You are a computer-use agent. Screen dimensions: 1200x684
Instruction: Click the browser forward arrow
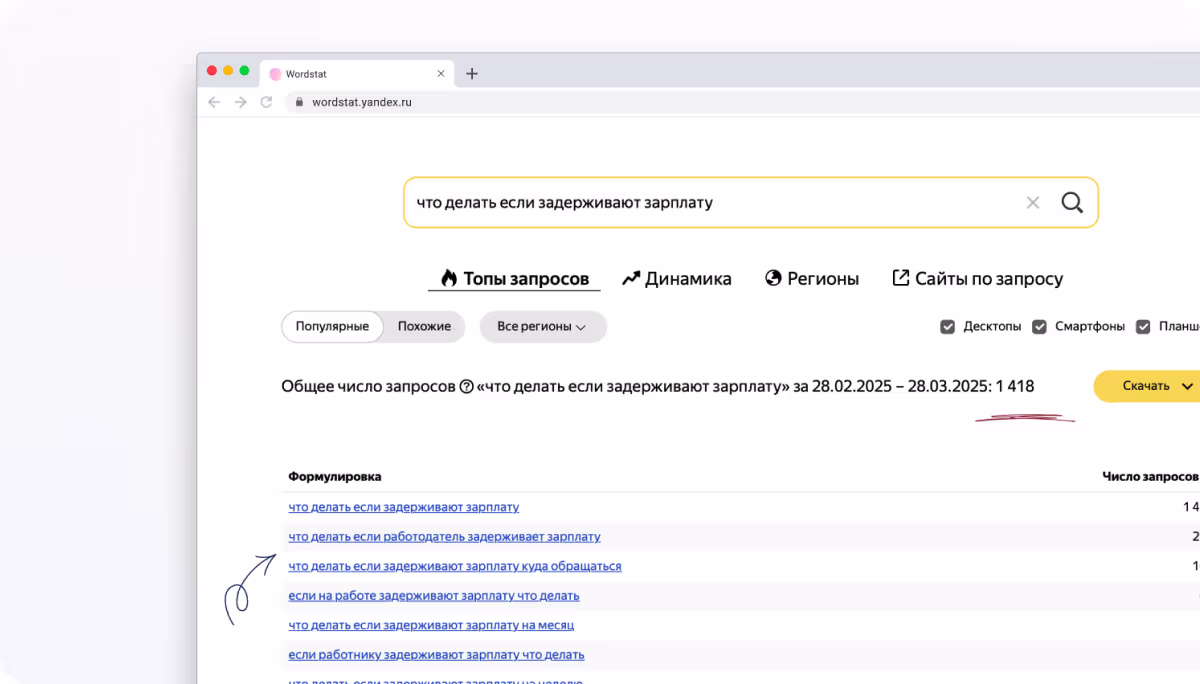(240, 102)
